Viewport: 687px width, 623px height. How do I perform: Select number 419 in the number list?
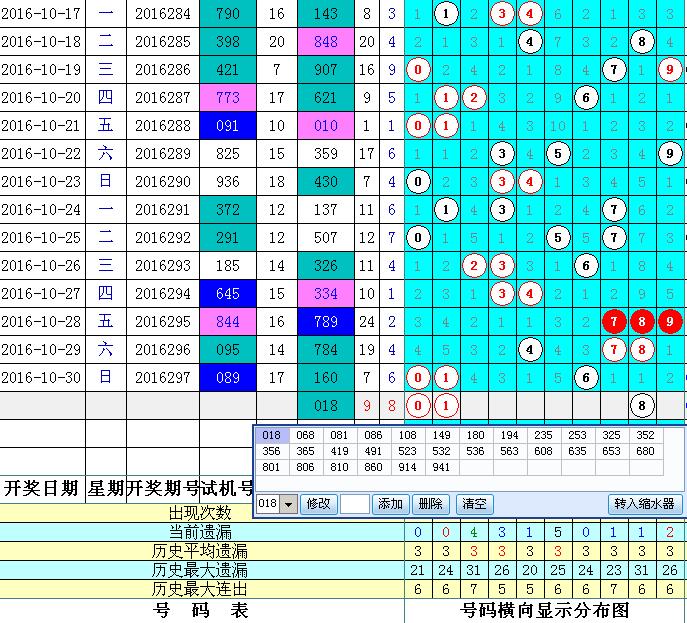pyautogui.click(x=339, y=451)
